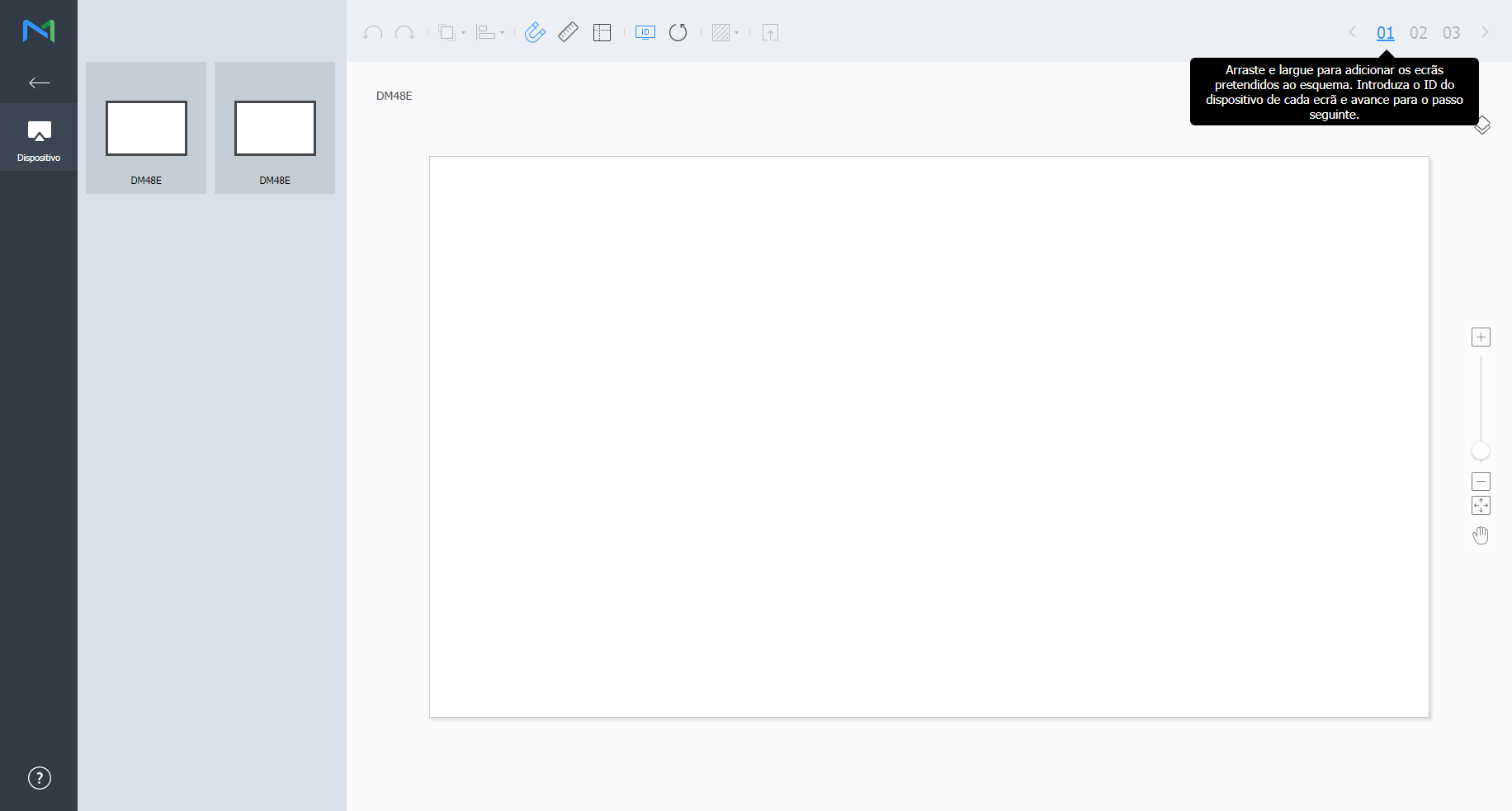The height and width of the screenshot is (811, 1512).
Task: Go to step 02
Action: point(1418,33)
